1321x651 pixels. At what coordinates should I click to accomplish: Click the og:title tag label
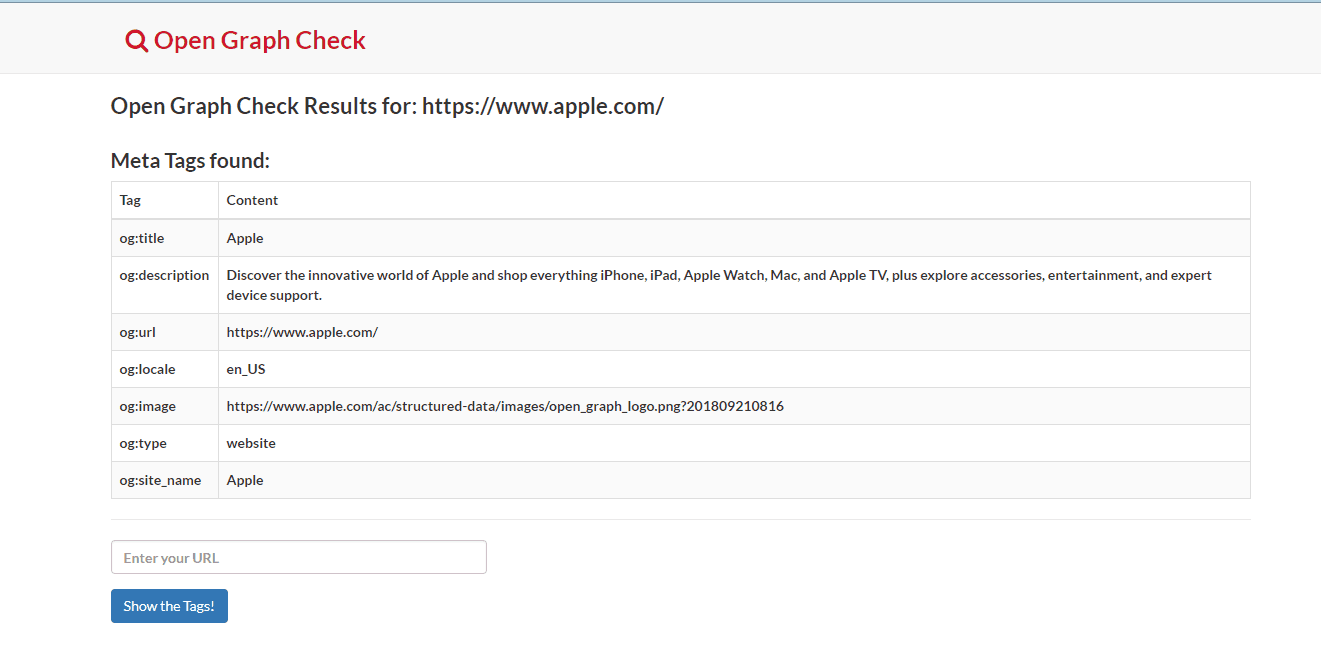141,238
